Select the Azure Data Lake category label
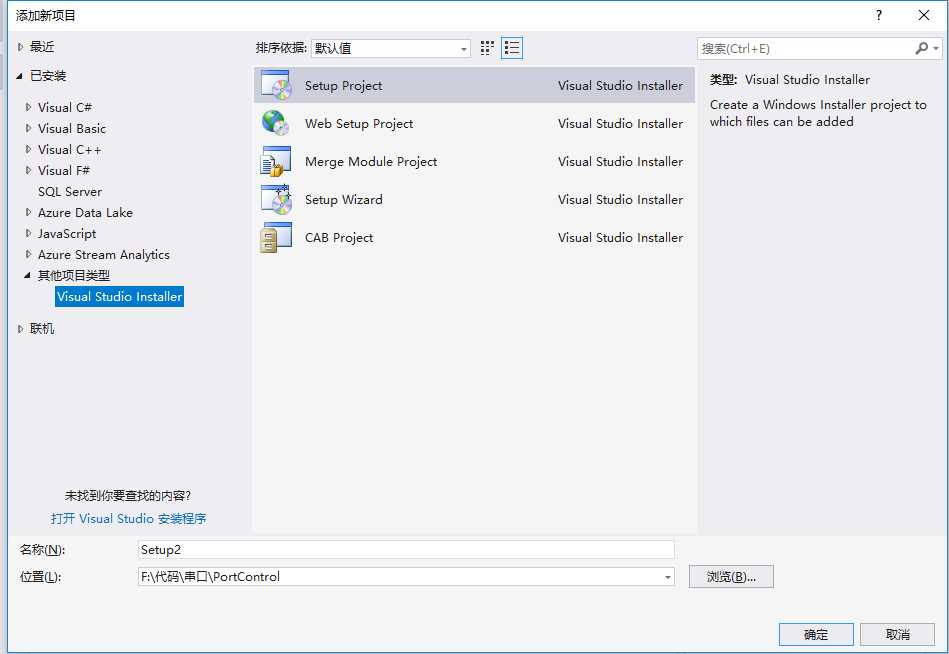Viewport: 949px width, 654px height. (x=85, y=213)
